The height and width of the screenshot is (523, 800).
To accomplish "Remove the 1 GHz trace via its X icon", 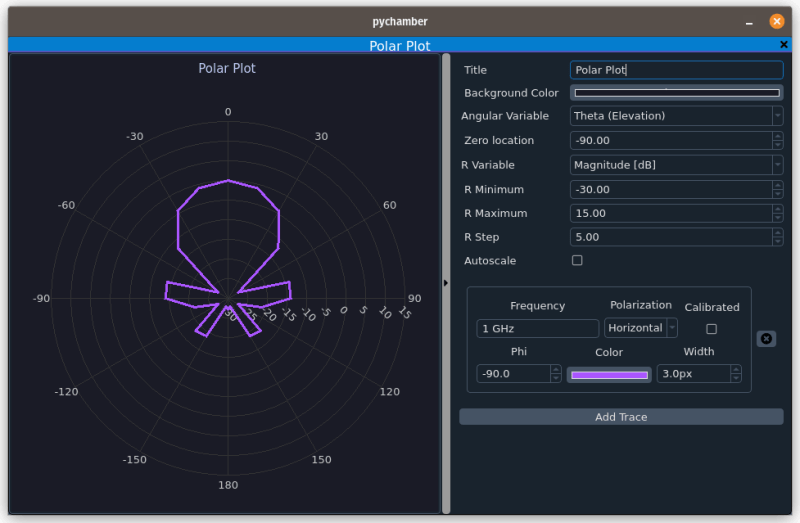I will point(766,339).
